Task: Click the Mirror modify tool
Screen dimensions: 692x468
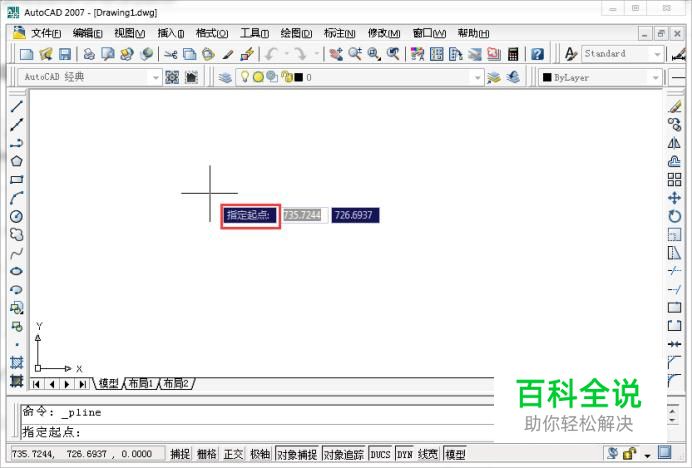Action: [674, 143]
